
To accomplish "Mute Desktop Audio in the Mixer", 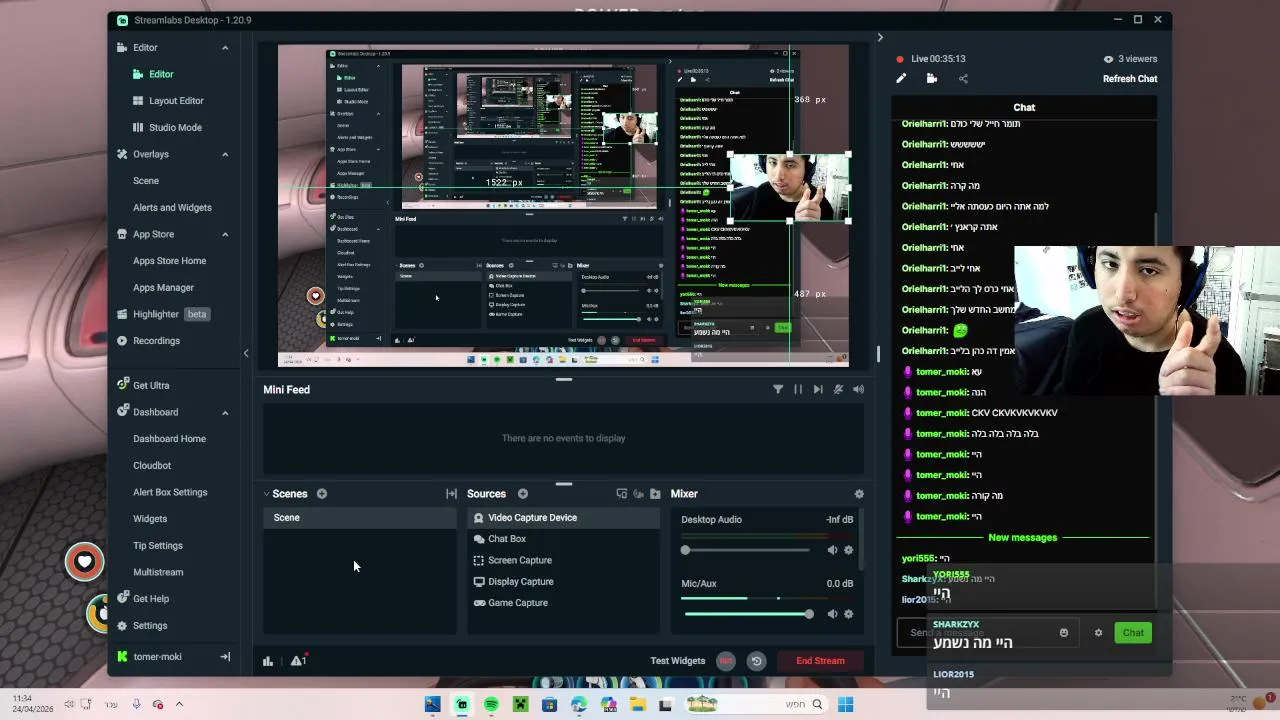I will pyautogui.click(x=832, y=550).
